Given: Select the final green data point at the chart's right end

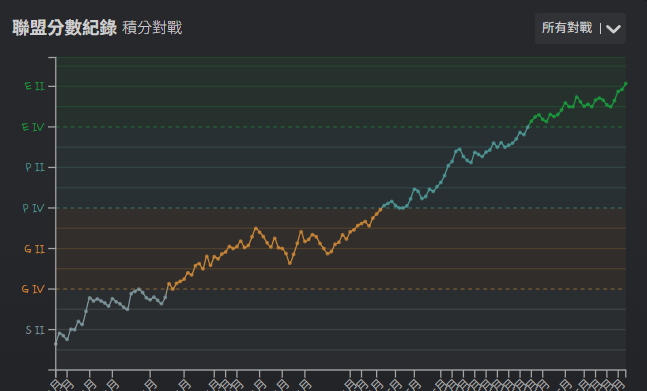Looking at the screenshot, I should [626, 84].
